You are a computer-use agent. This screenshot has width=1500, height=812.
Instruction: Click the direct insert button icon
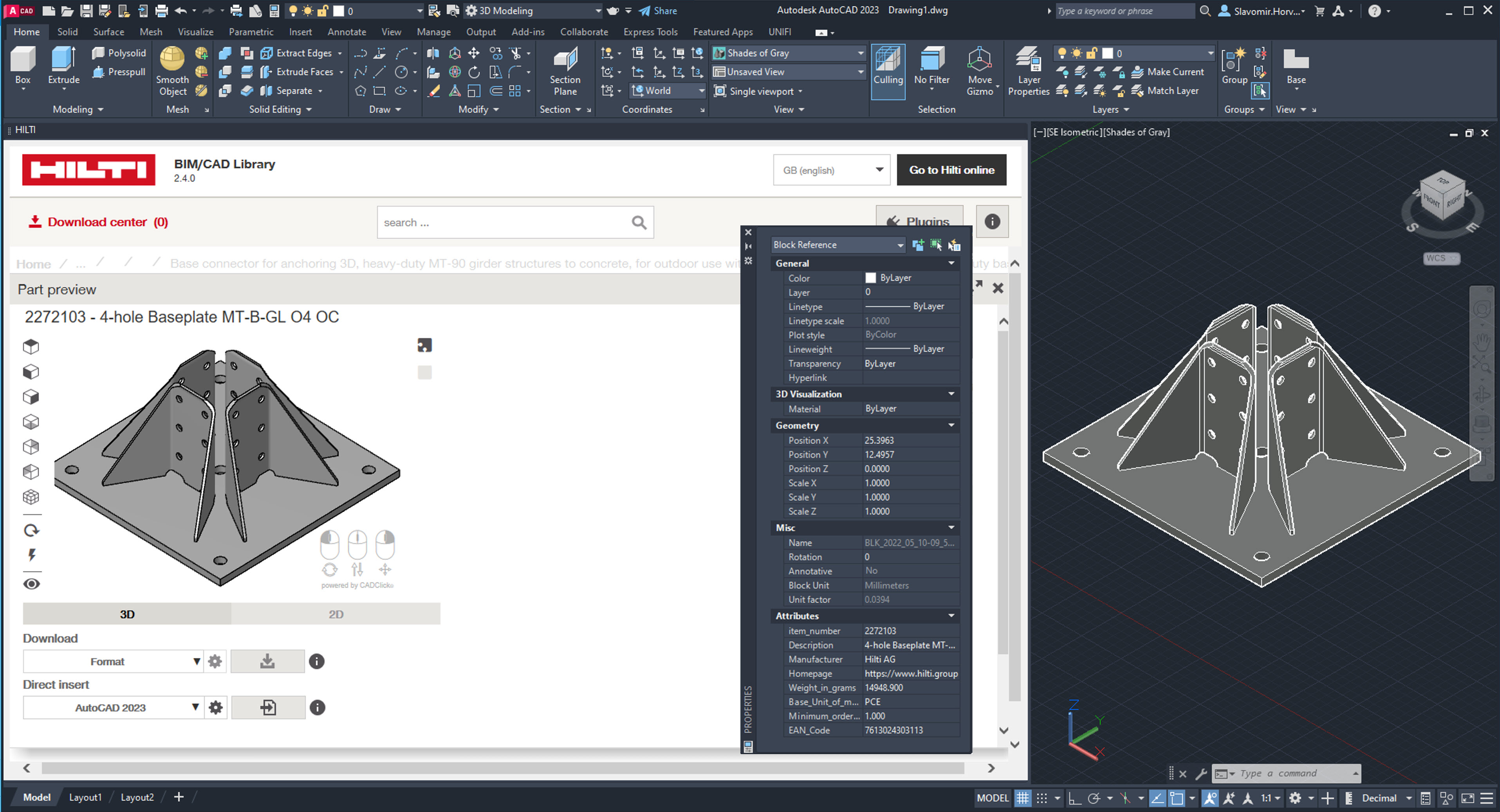click(x=268, y=707)
